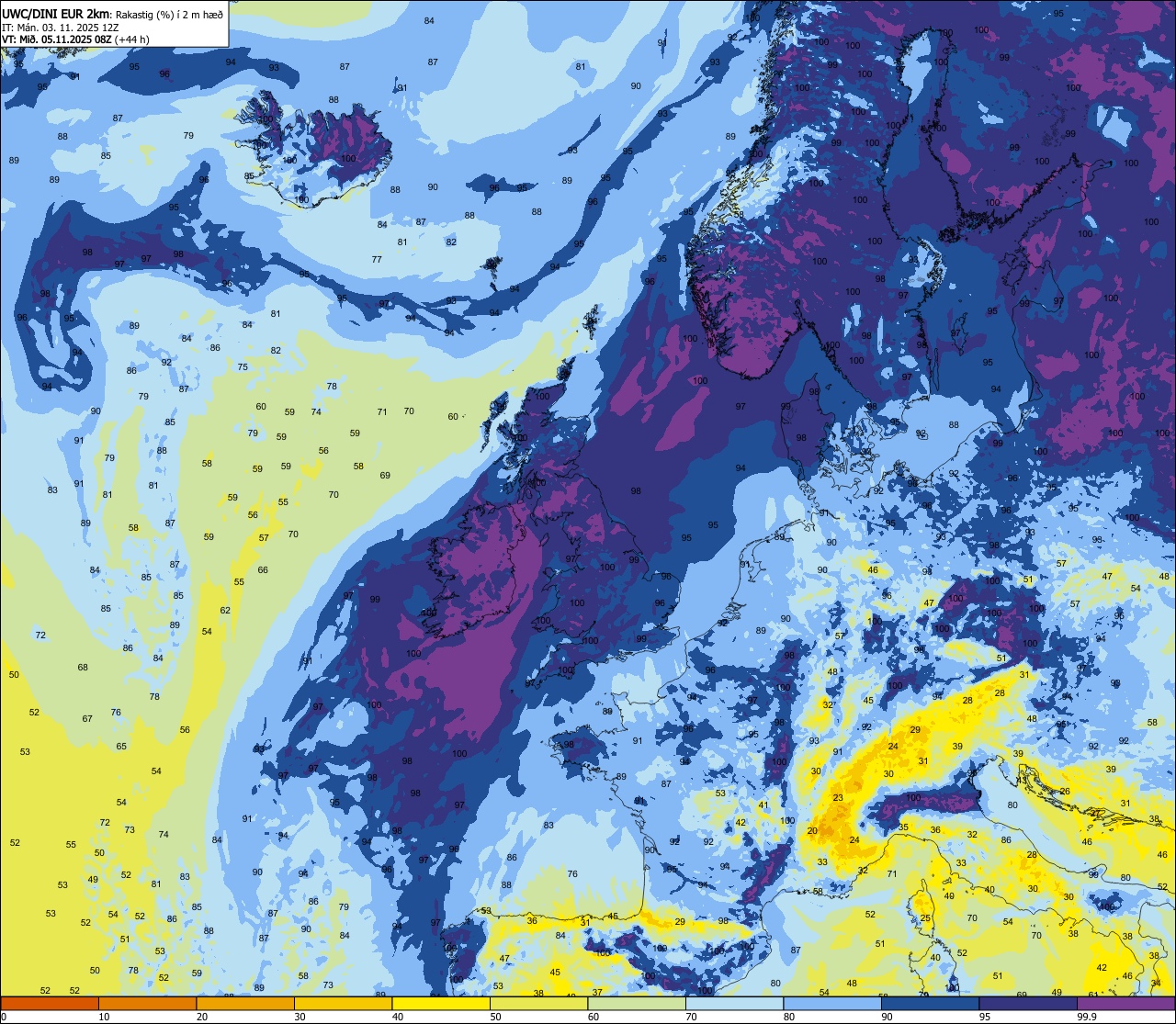Click the legend tick label '50'

pos(495,1017)
